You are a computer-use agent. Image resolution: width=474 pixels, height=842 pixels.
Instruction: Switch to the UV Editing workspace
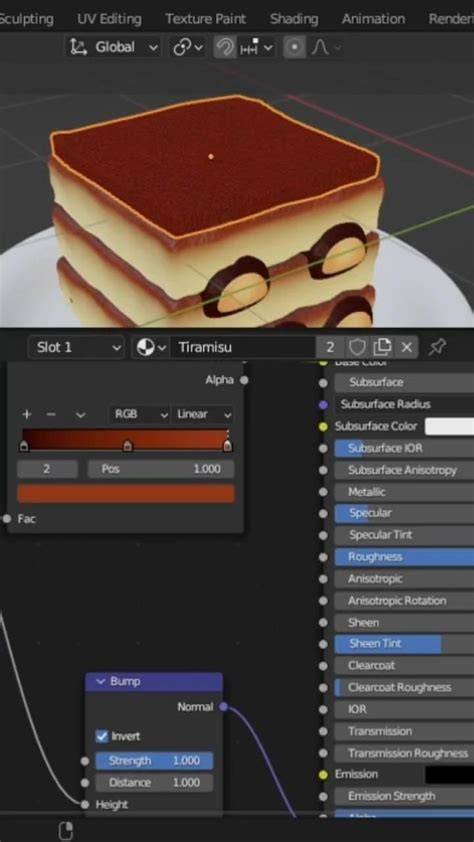click(x=109, y=19)
